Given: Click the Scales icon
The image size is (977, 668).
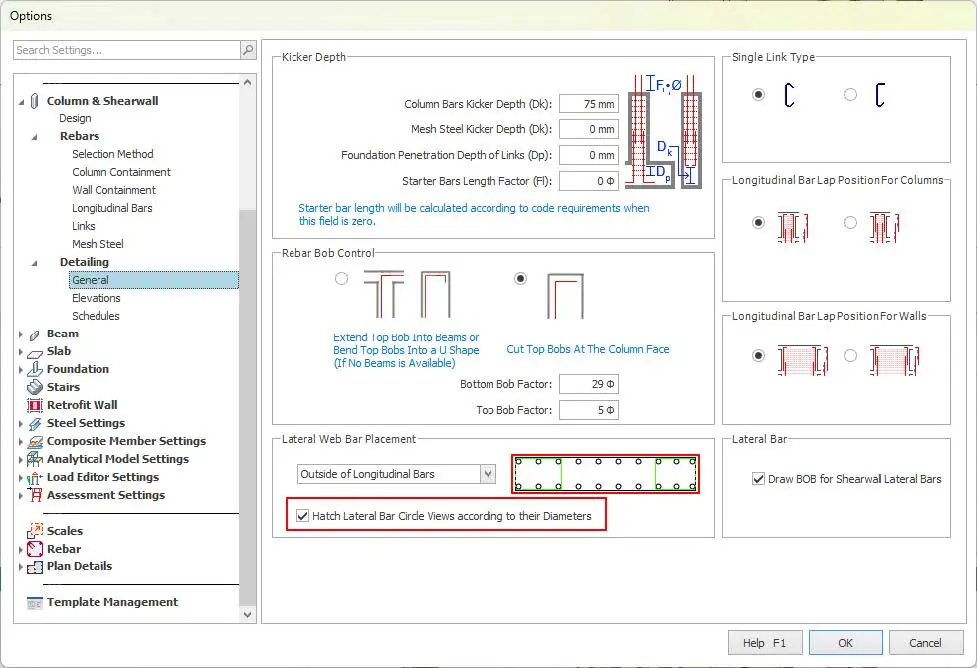Looking at the screenshot, I should tap(35, 531).
